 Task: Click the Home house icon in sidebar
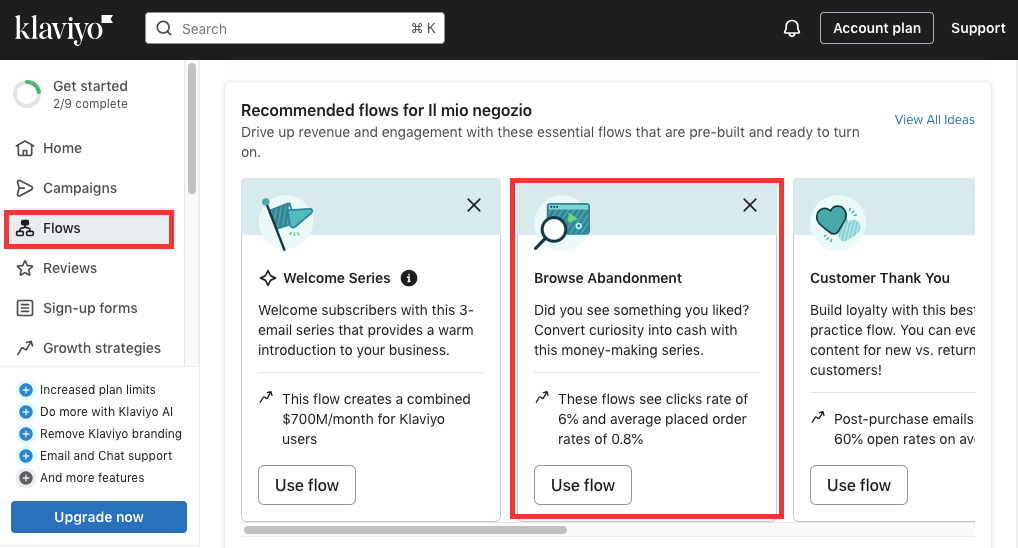pyautogui.click(x=25, y=148)
